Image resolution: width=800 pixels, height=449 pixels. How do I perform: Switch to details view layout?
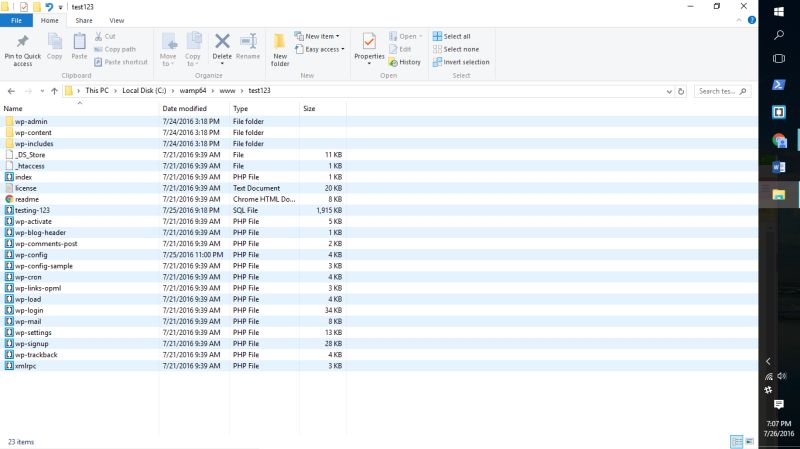coord(737,441)
